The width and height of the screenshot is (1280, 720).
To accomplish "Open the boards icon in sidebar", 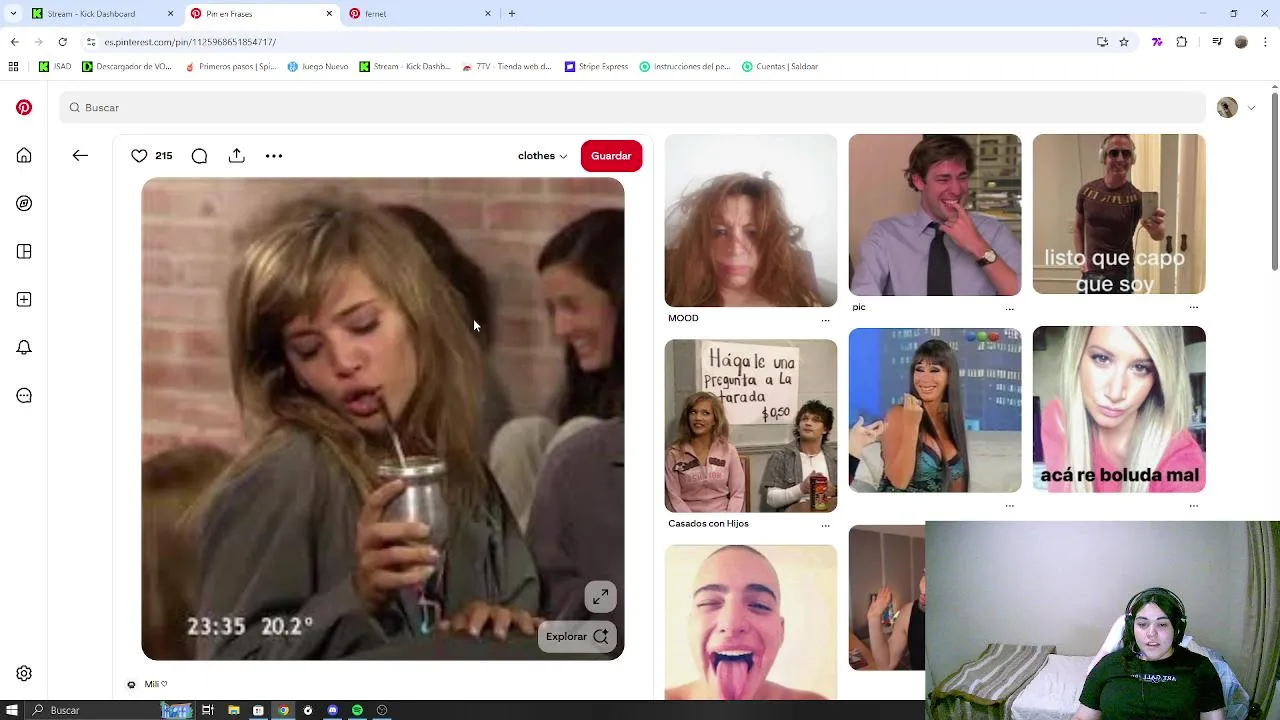I will [x=24, y=251].
